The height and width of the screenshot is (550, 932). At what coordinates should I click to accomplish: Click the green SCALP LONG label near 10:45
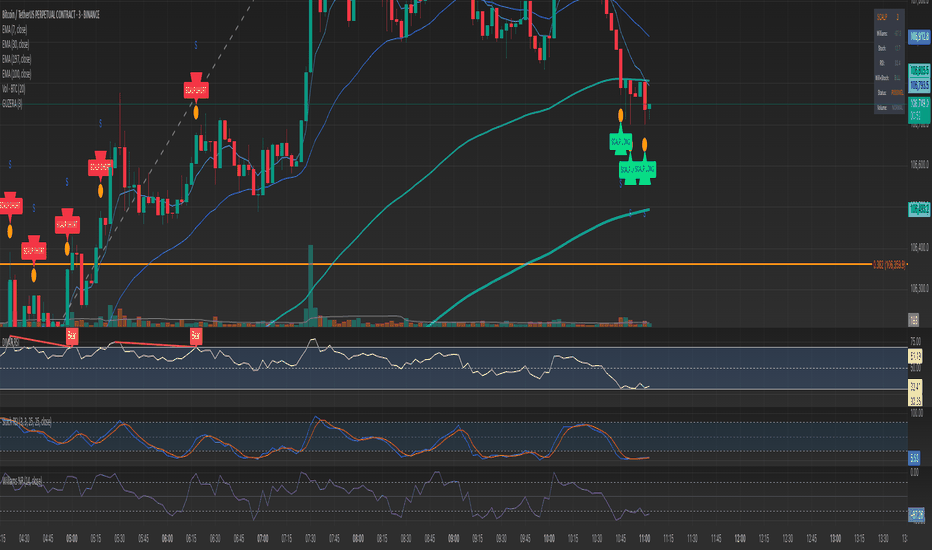pos(621,143)
